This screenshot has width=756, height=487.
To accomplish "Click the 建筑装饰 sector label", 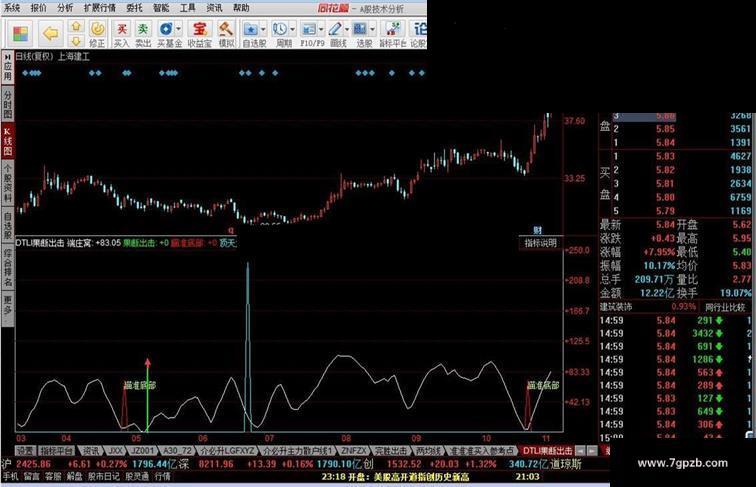I will (616, 307).
